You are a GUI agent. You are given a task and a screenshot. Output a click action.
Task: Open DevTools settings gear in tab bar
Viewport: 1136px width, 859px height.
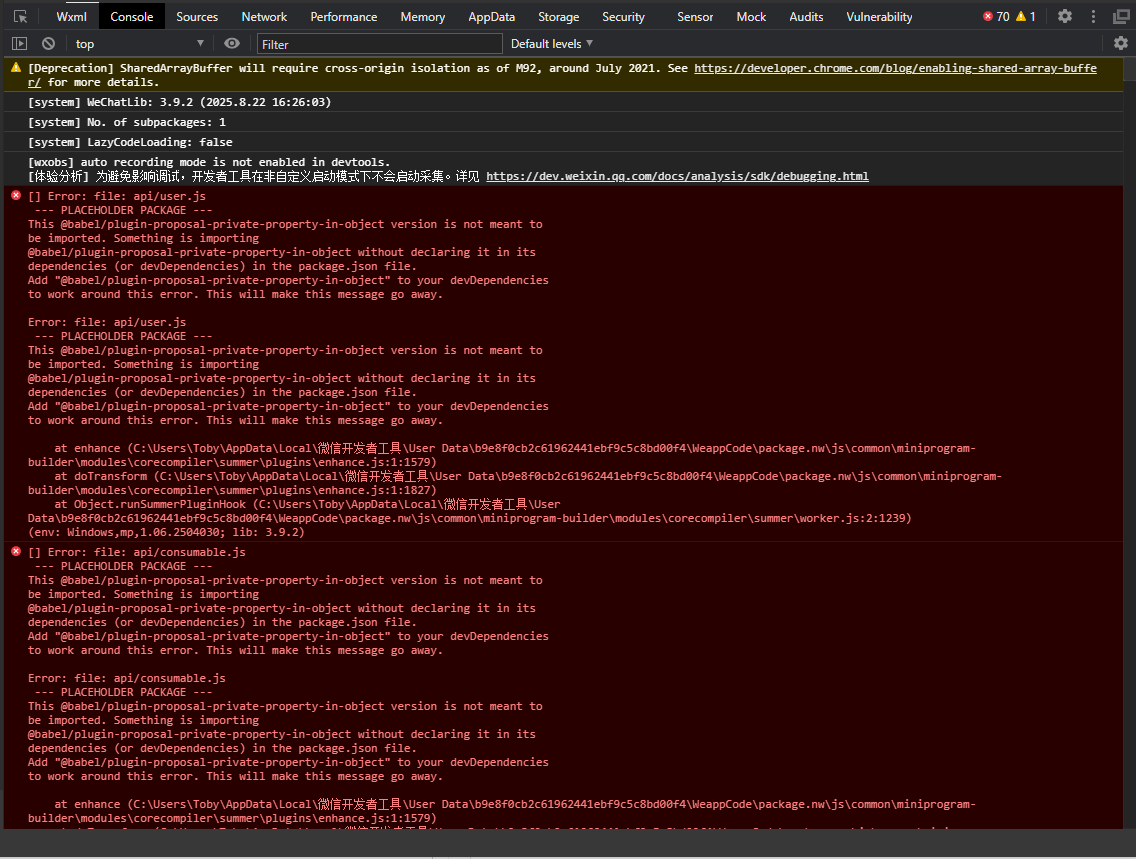pos(1065,17)
